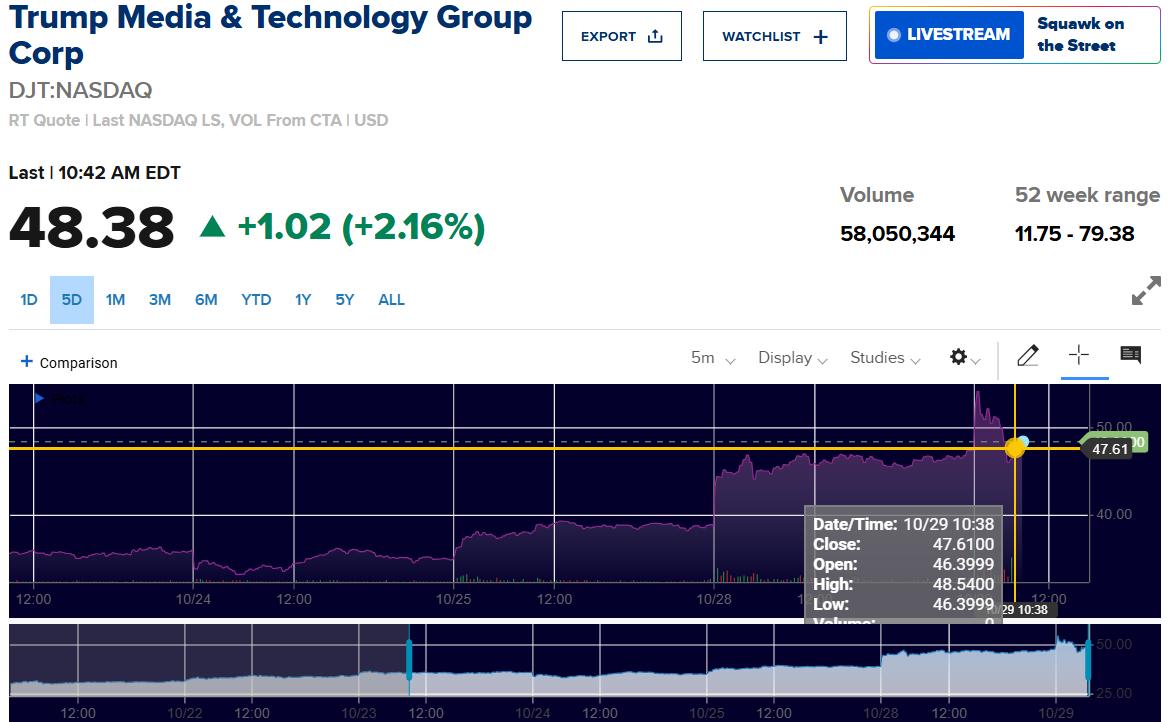Click the last price 48.38
This screenshot has height=722, width=1169.
click(92, 227)
